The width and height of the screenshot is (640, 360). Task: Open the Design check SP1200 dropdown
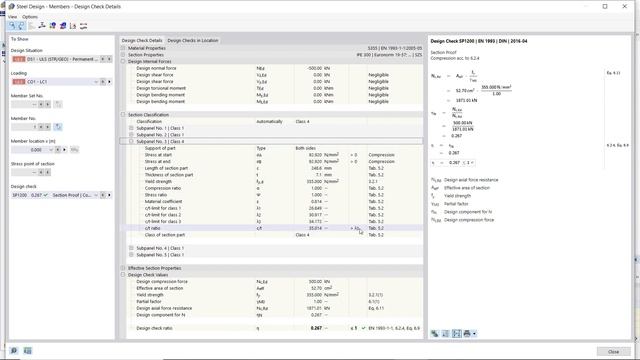tap(96, 195)
